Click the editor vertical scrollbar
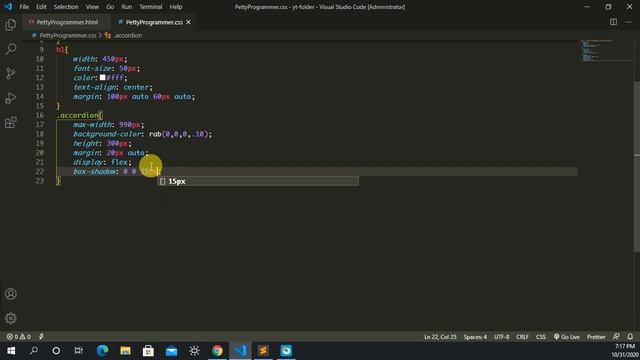The image size is (640, 360). pyautogui.click(x=637, y=167)
